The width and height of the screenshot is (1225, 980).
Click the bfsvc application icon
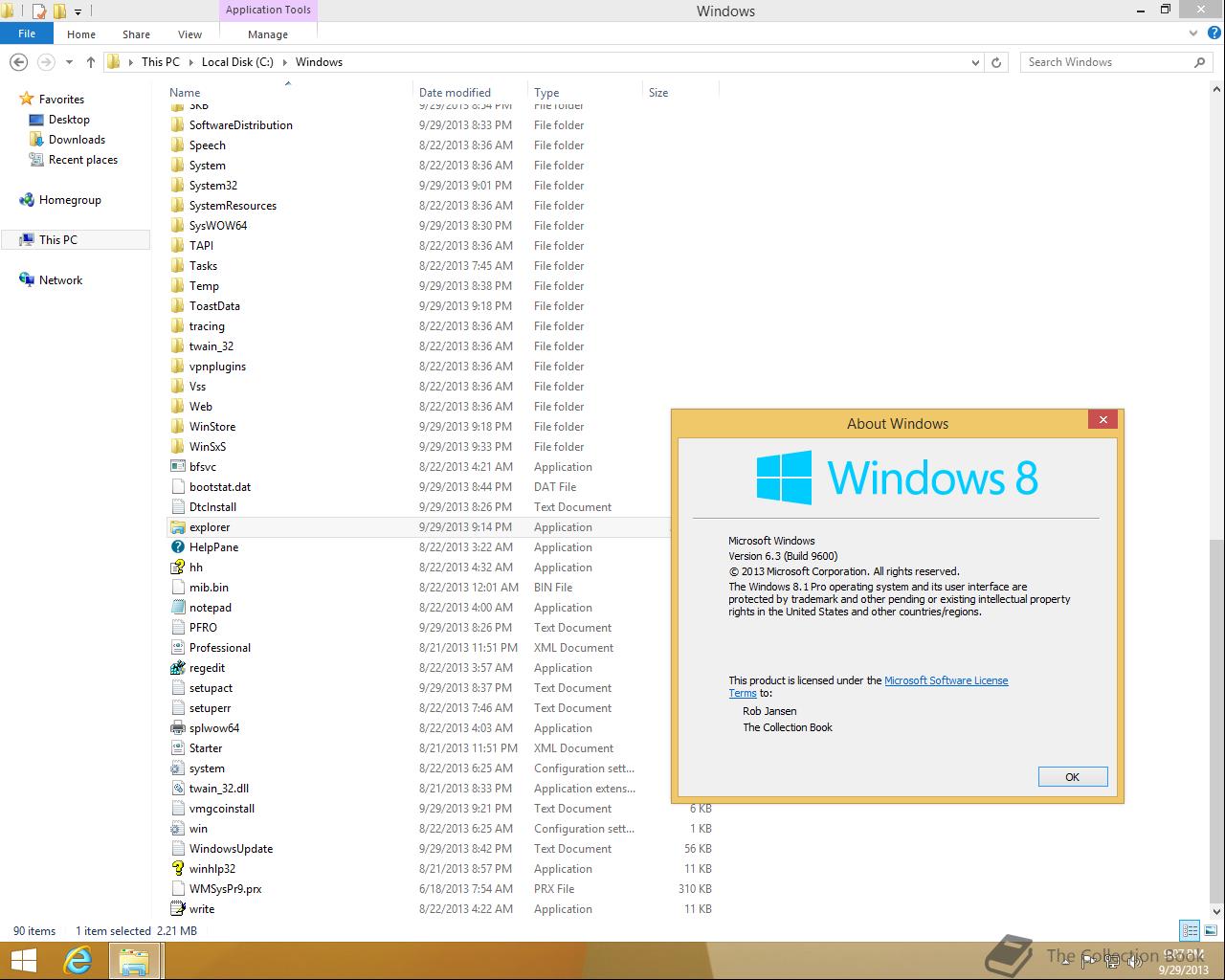(x=177, y=467)
